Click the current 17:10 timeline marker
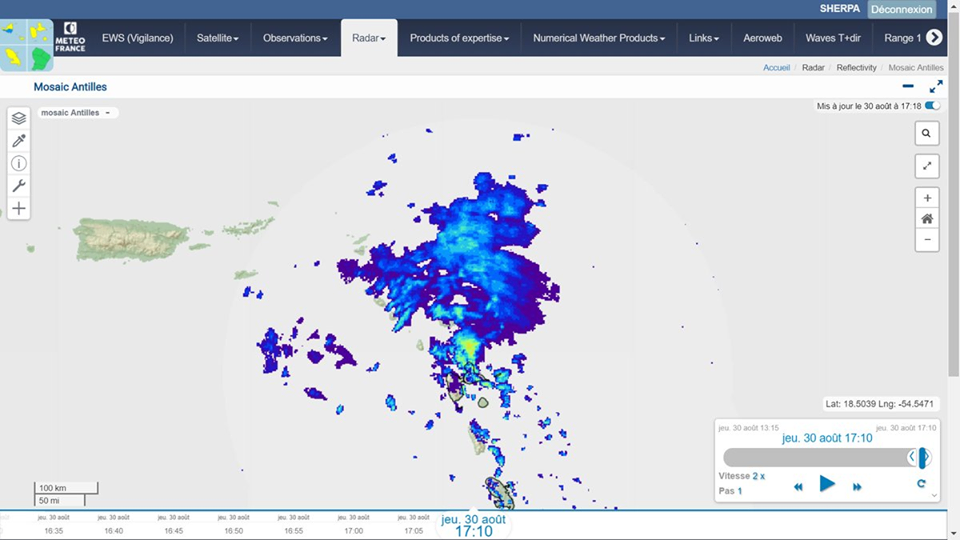The image size is (960, 540). pyautogui.click(x=473, y=525)
